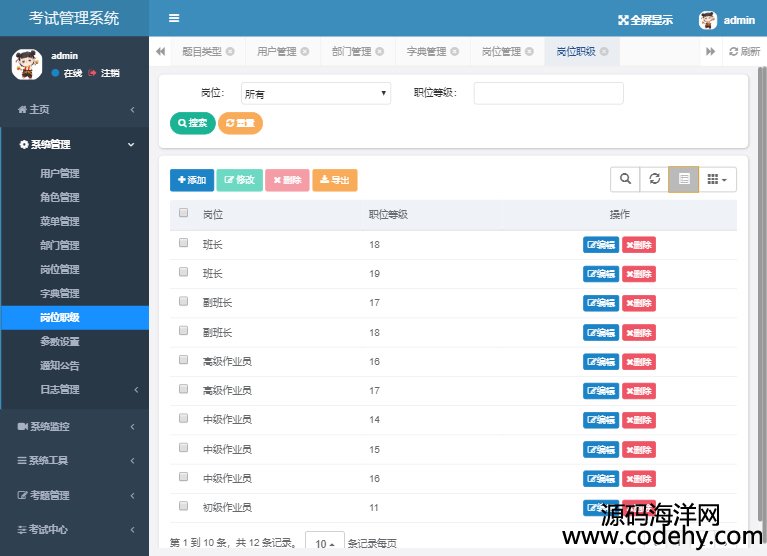The width and height of the screenshot is (767, 556).
Task: Toggle table search magnifier icon
Action: click(625, 179)
